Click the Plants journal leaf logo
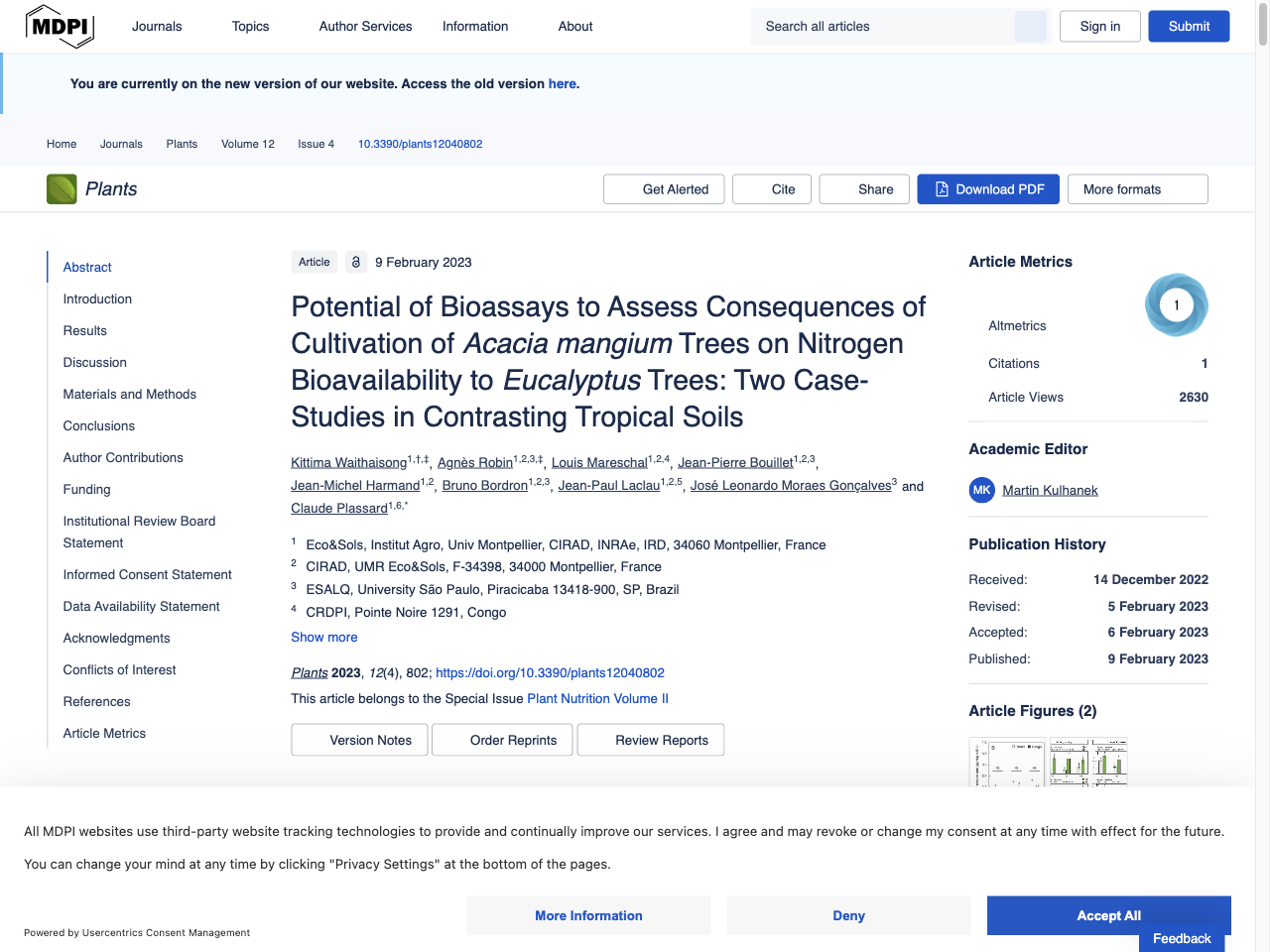Image resolution: width=1270 pixels, height=952 pixels. (62, 188)
